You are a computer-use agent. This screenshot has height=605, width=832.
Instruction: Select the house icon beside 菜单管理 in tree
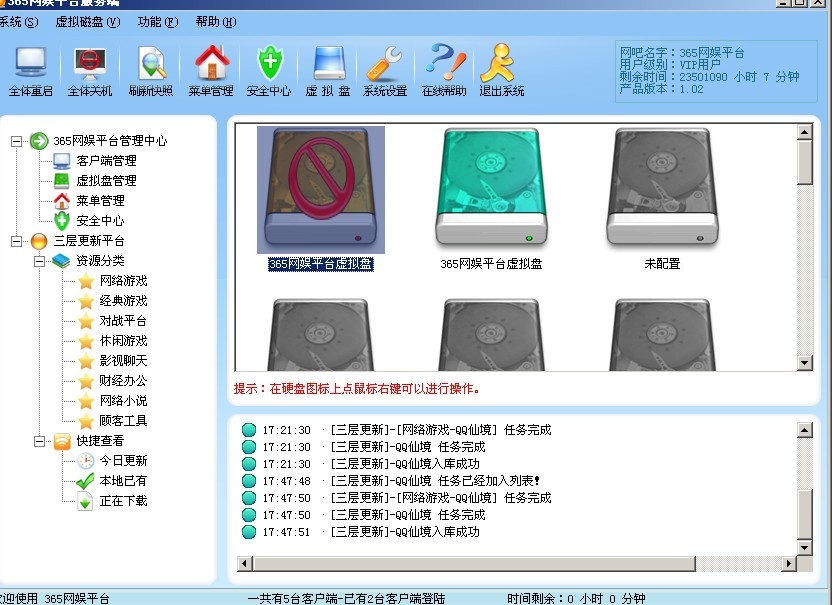pyautogui.click(x=62, y=201)
